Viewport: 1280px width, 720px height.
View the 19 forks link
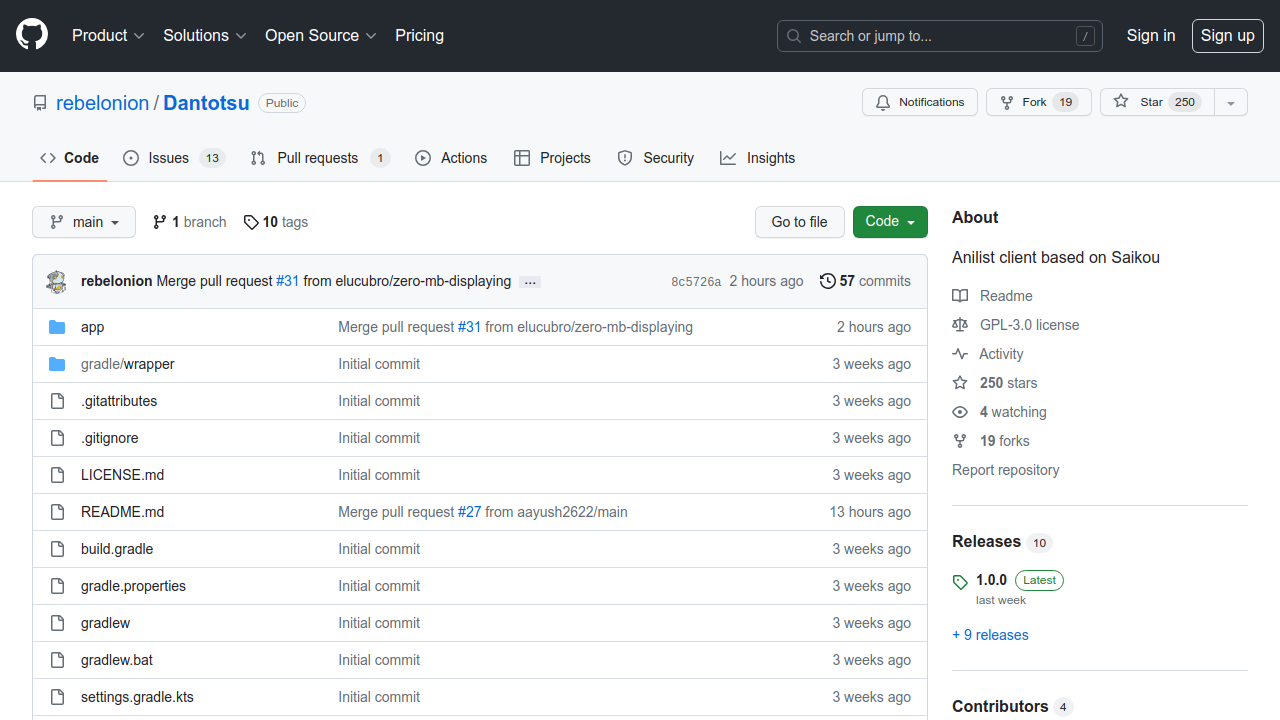pos(990,441)
